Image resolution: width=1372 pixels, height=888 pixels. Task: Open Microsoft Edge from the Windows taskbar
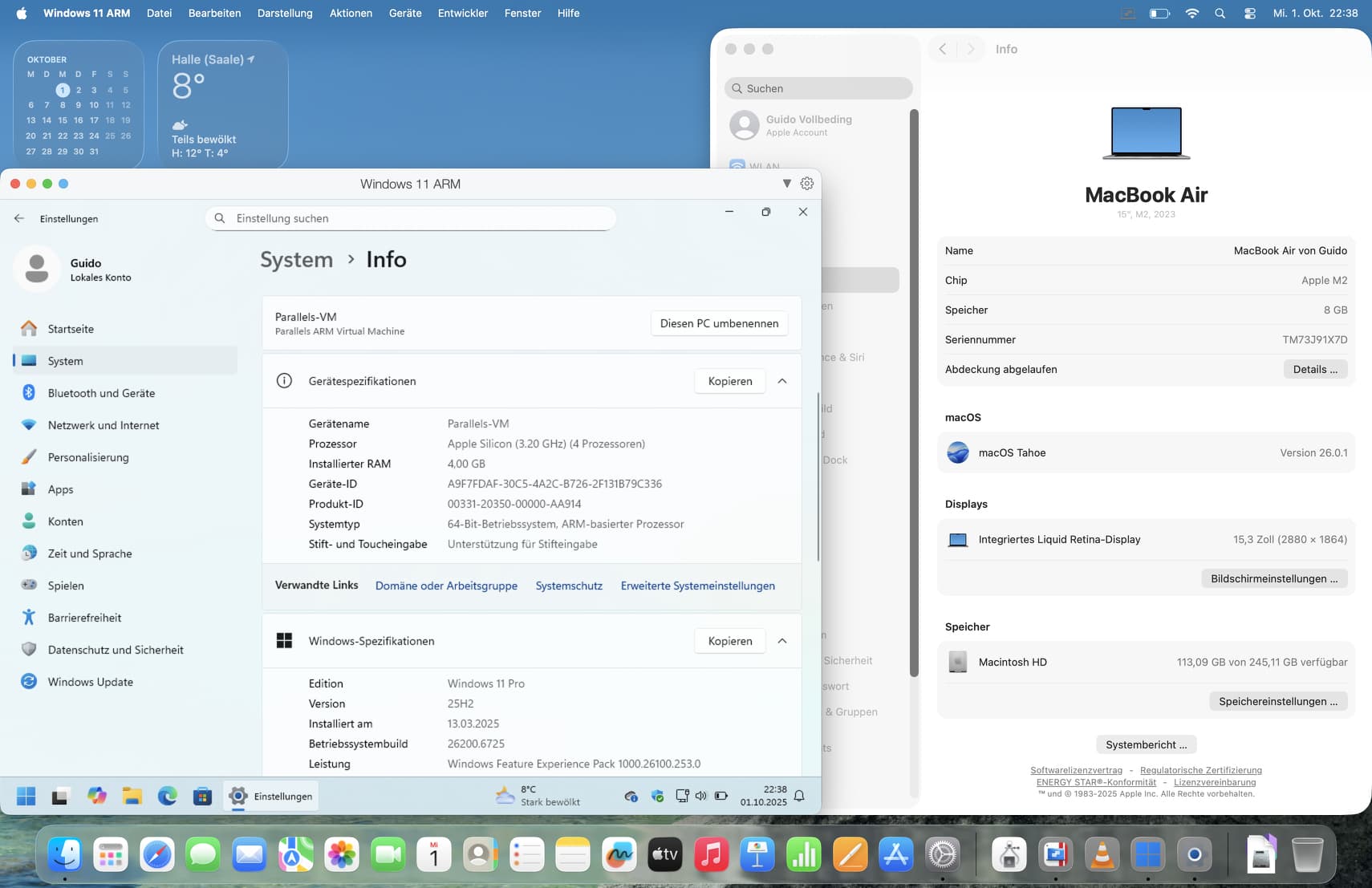click(x=167, y=796)
